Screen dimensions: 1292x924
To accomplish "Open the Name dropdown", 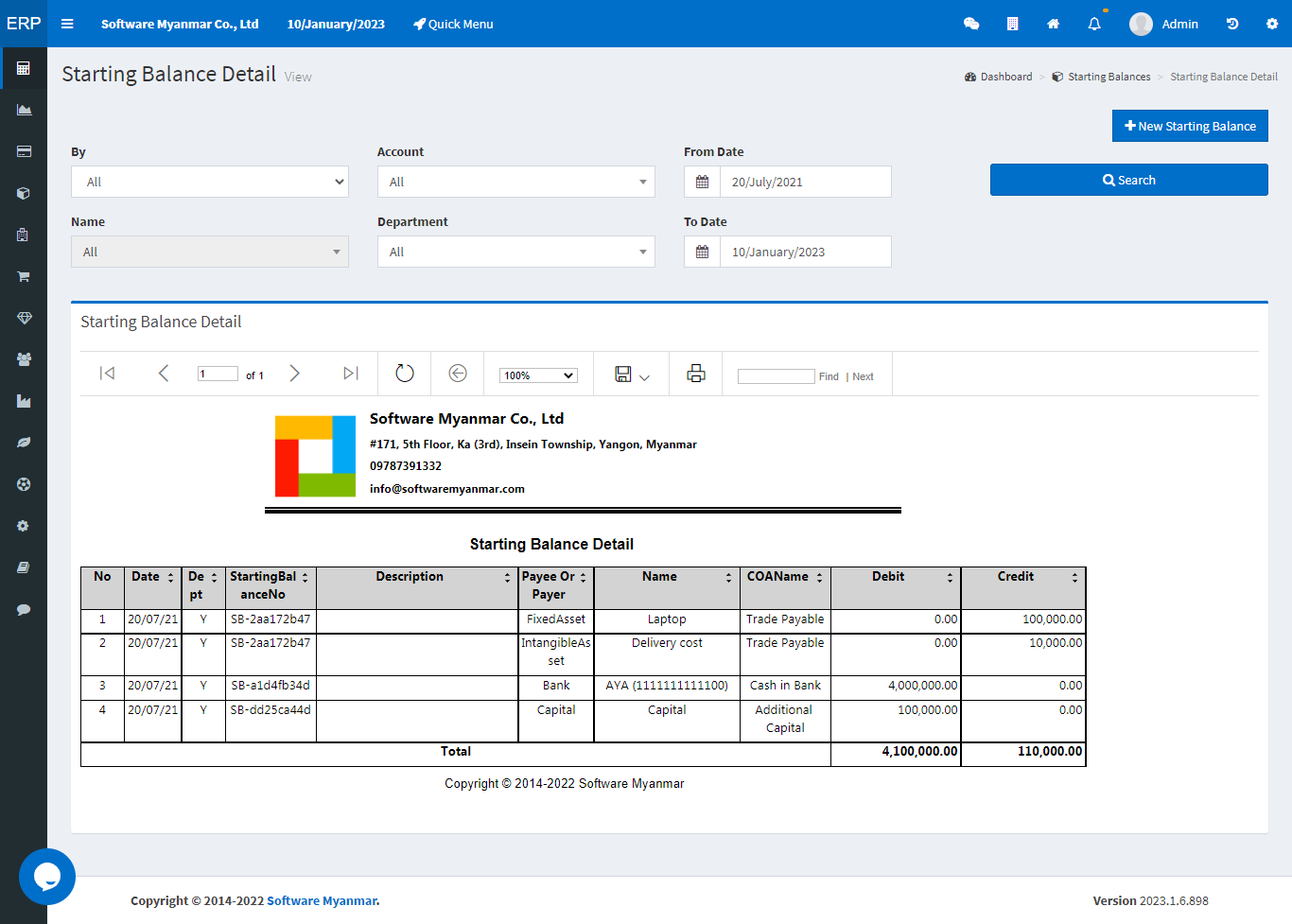I will pos(210,252).
